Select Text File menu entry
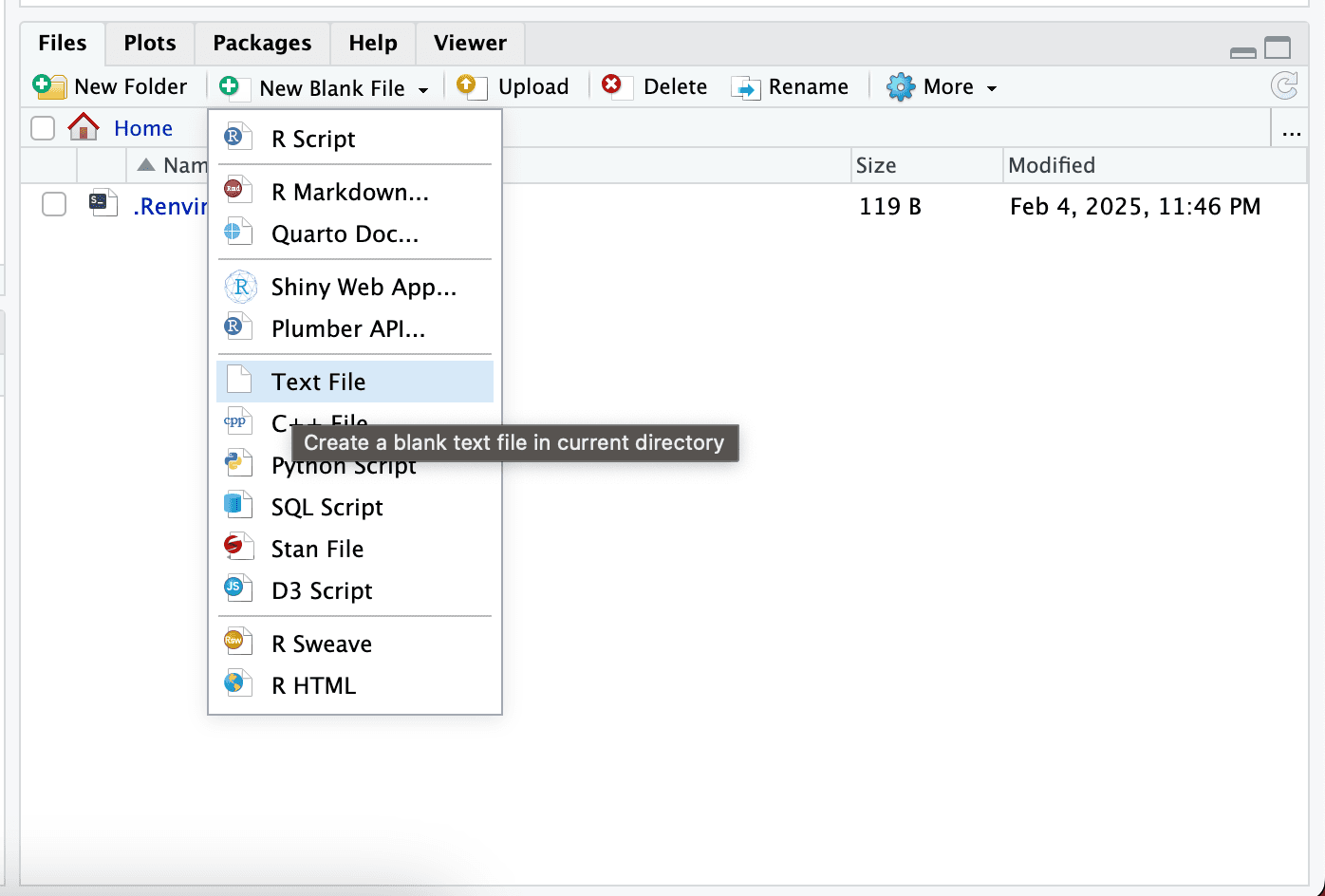Image resolution: width=1325 pixels, height=896 pixels. [318, 382]
